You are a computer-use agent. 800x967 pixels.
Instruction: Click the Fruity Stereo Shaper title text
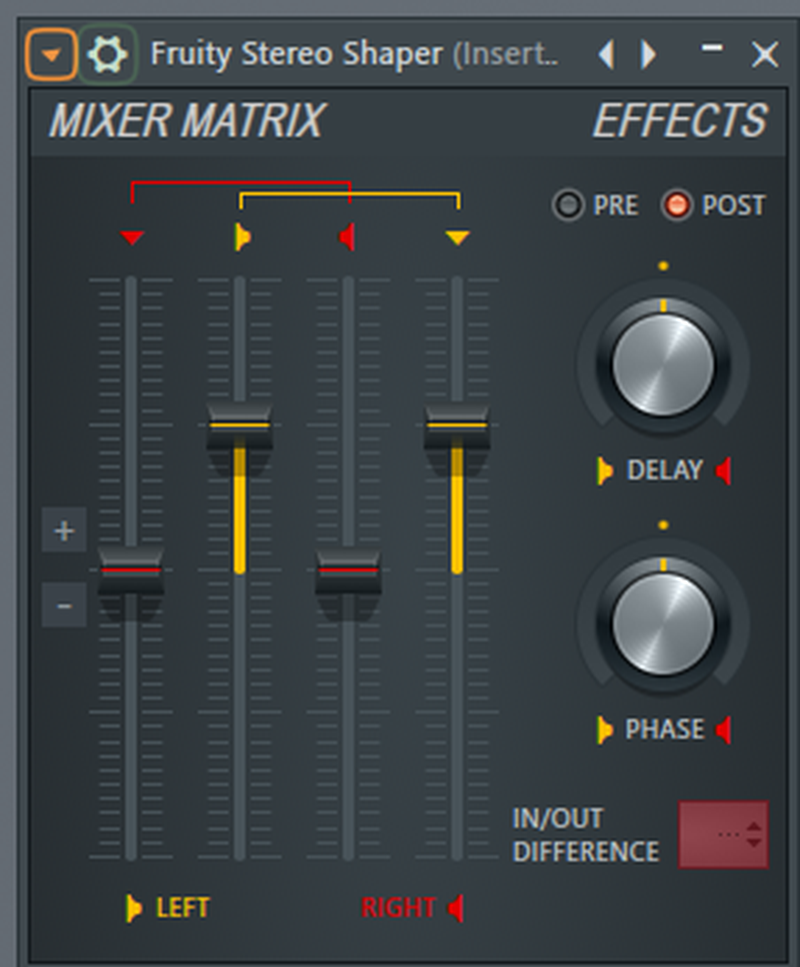[x=297, y=54]
